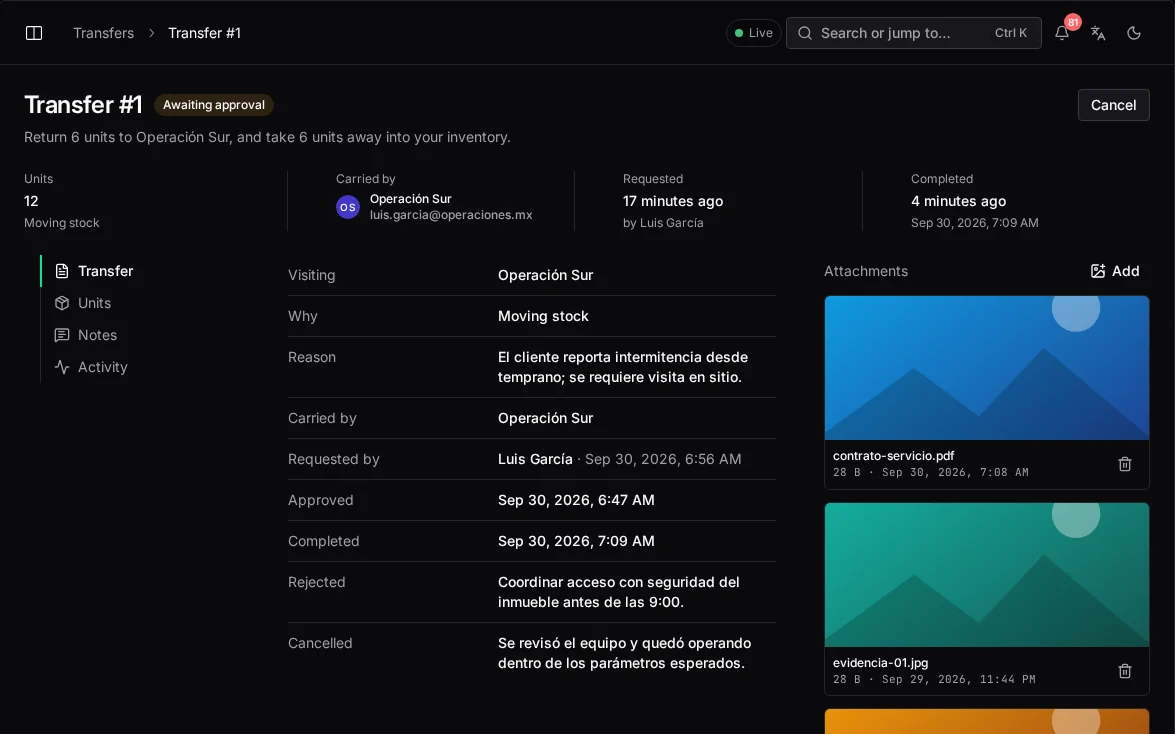
Task: Open the evidencia-01.jpg thumbnail preview
Action: point(986,574)
